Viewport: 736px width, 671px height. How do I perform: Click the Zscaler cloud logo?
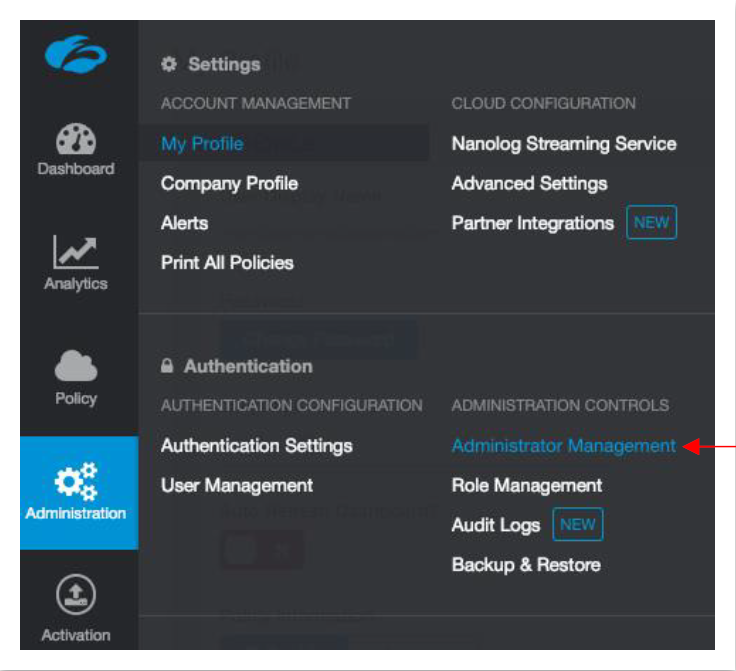[x=75, y=54]
